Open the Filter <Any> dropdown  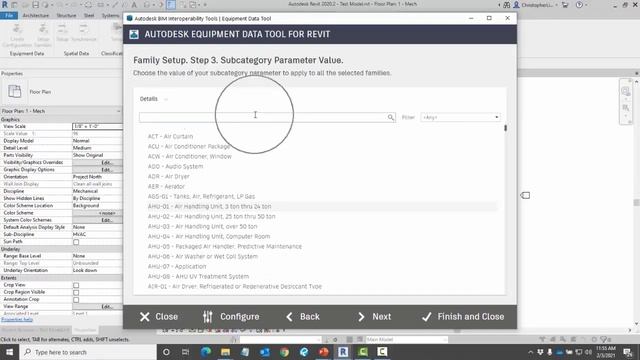coord(460,118)
